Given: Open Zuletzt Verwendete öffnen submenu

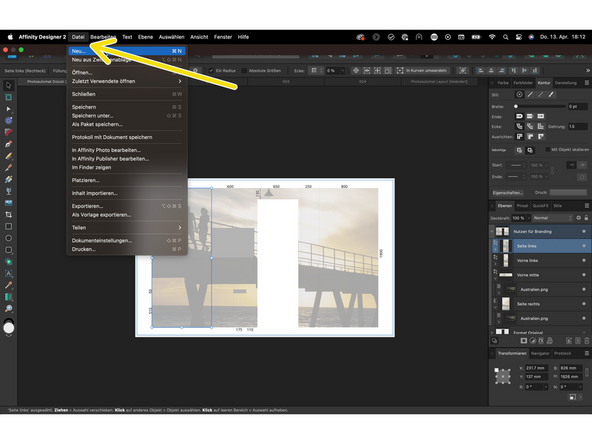Looking at the screenshot, I should click(x=126, y=81).
